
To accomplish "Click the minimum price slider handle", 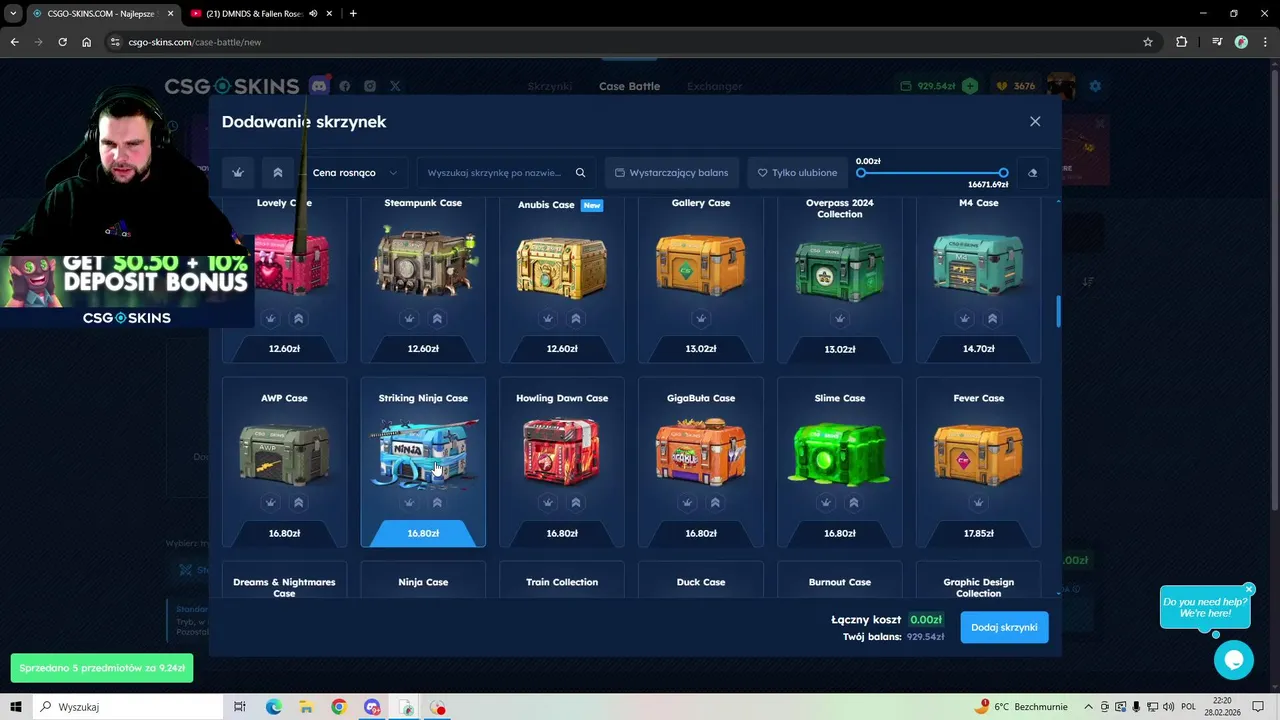I will click(861, 173).
